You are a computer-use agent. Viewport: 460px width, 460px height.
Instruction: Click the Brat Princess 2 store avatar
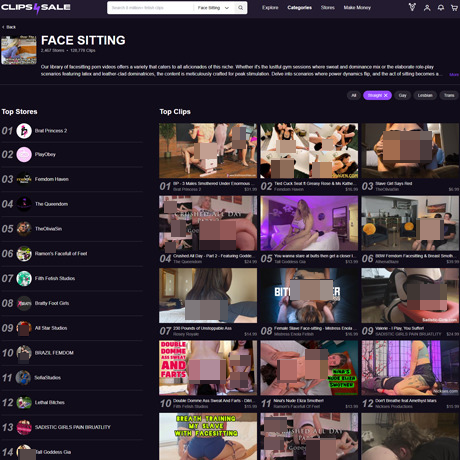(24, 131)
